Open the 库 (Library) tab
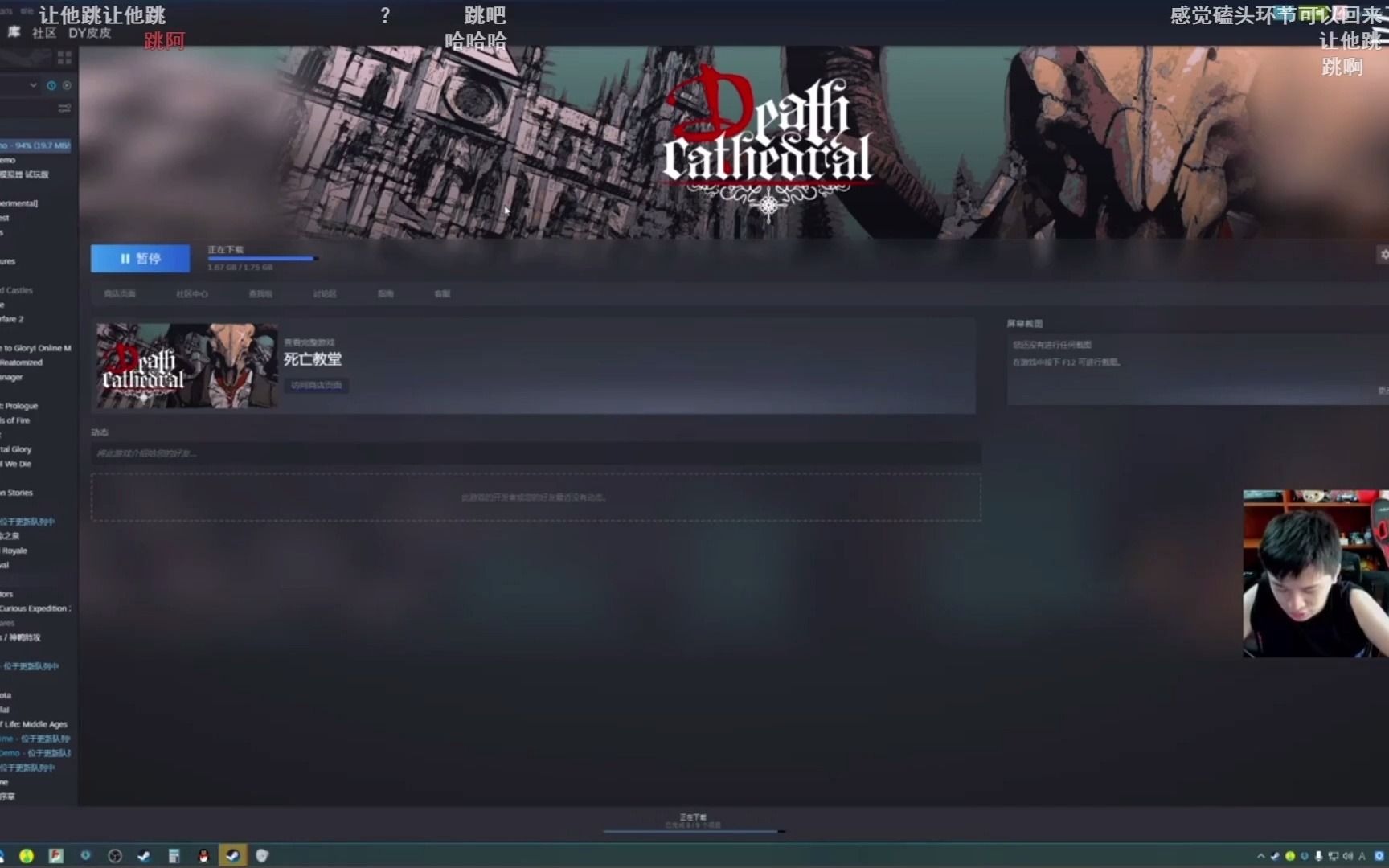 click(14, 32)
